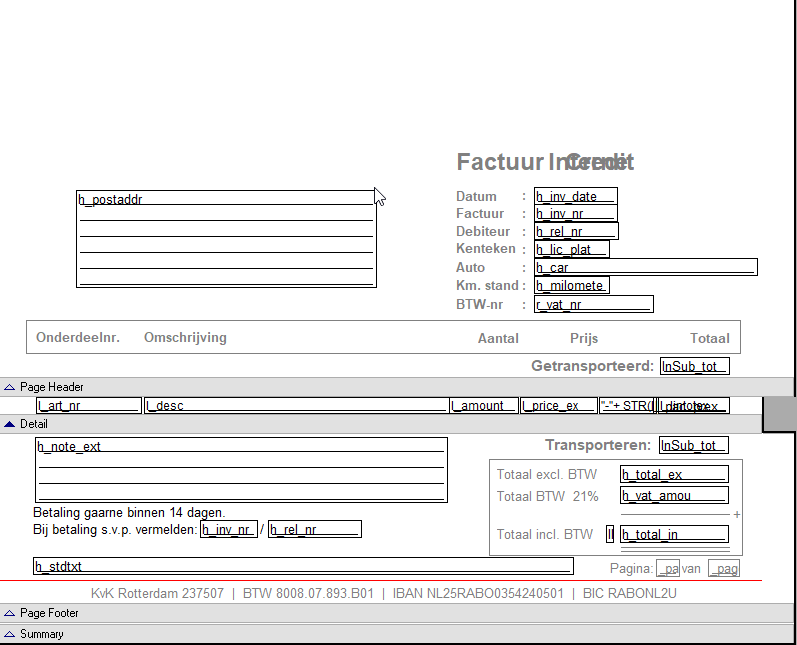Click the h_lic_plat field beside Kenteken
This screenshot has height=645, width=797.
click(x=571, y=249)
